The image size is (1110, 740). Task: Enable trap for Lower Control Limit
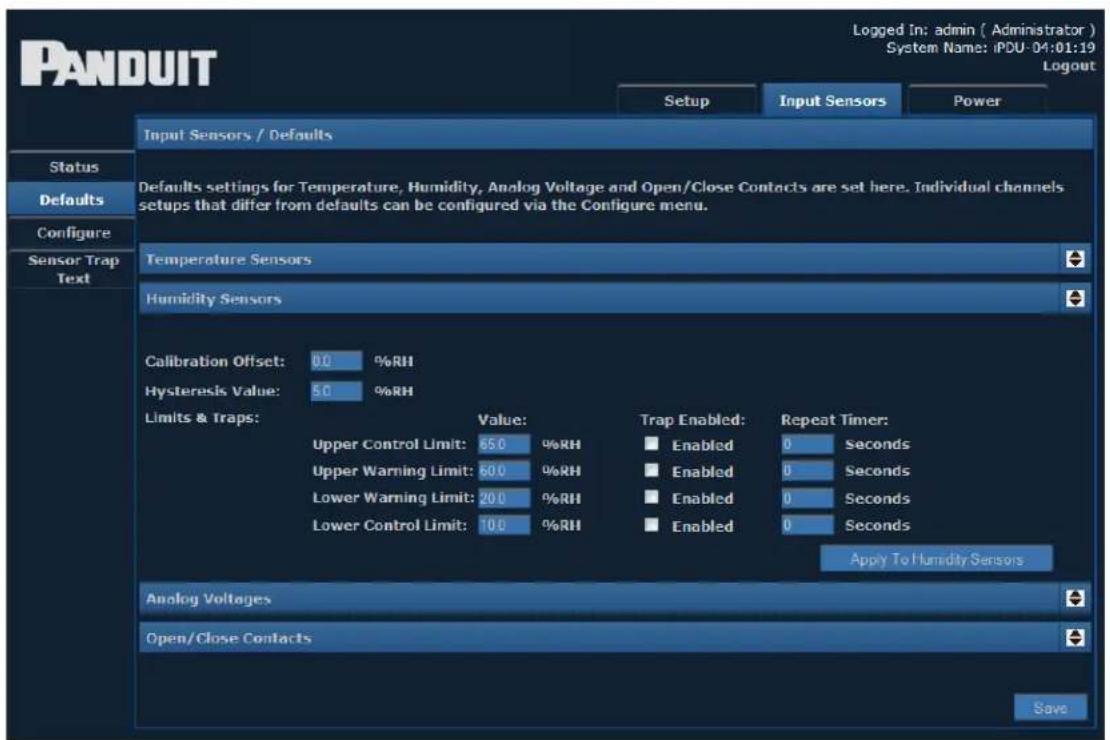click(x=651, y=525)
